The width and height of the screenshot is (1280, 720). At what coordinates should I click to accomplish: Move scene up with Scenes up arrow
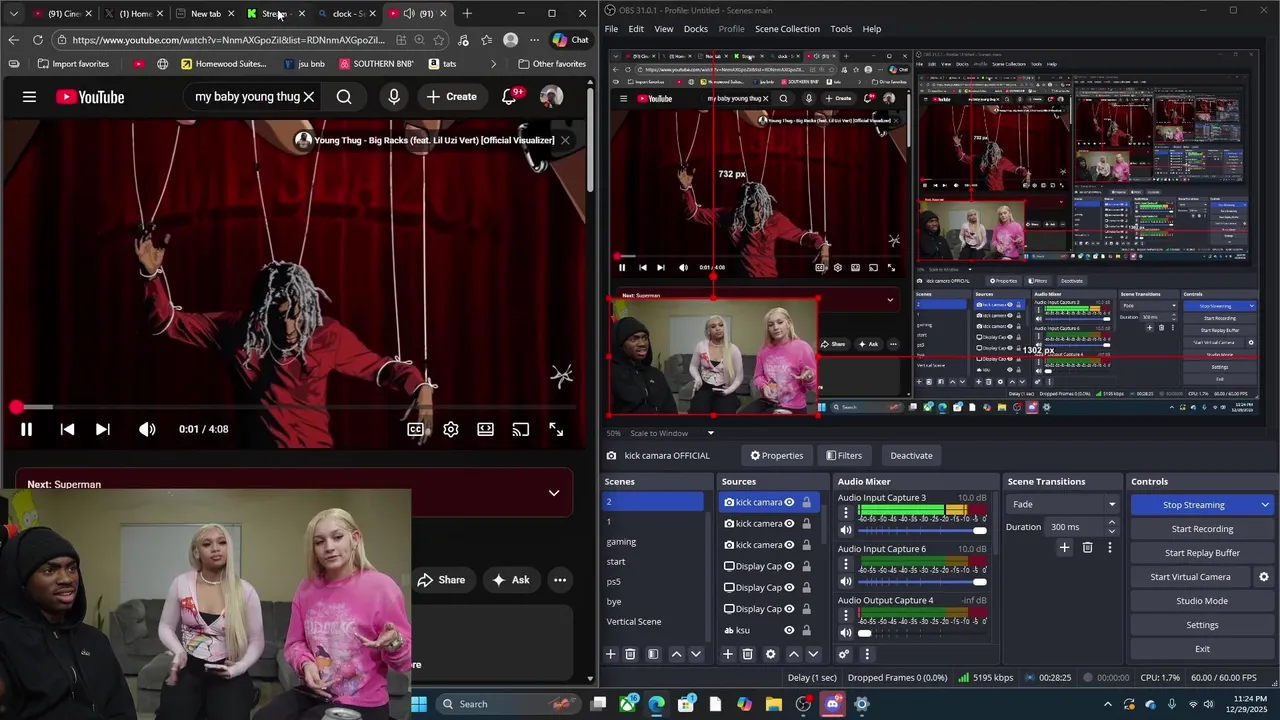[x=676, y=654]
